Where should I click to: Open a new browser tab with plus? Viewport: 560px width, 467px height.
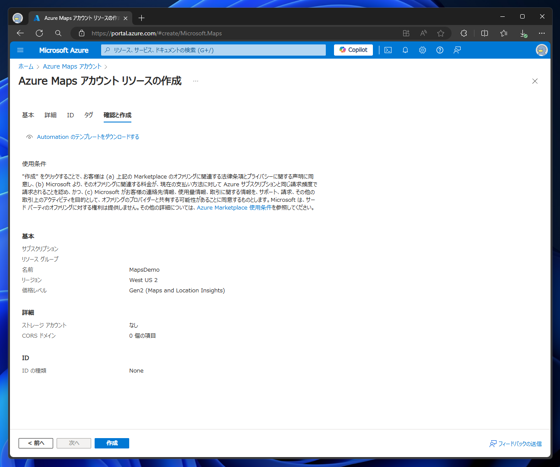click(141, 18)
